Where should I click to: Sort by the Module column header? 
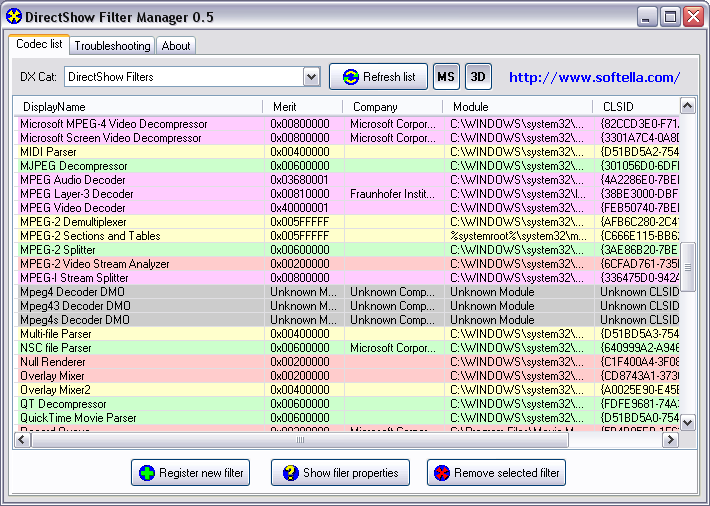(x=518, y=107)
